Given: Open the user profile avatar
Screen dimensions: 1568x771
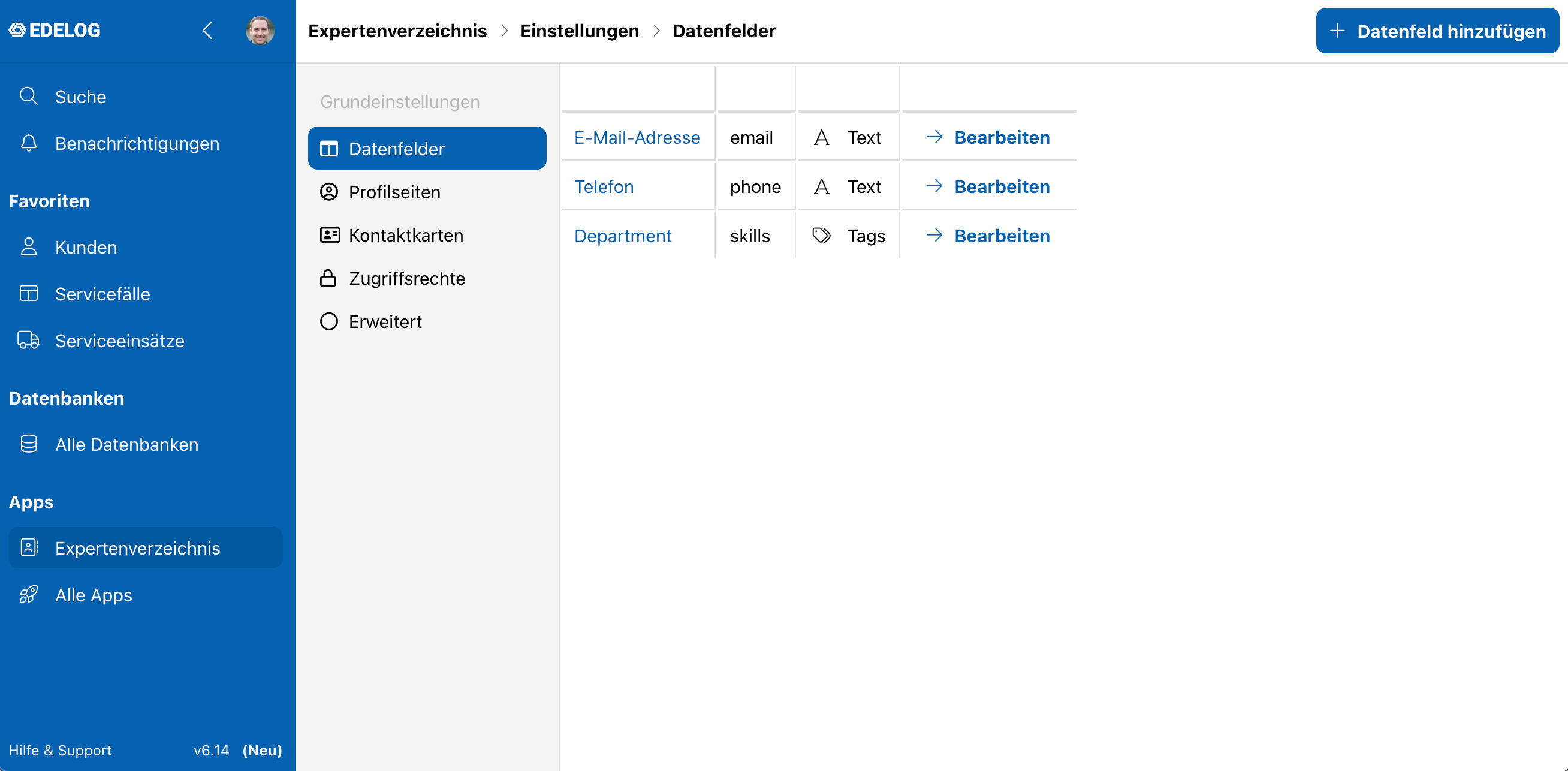Looking at the screenshot, I should click(x=260, y=30).
